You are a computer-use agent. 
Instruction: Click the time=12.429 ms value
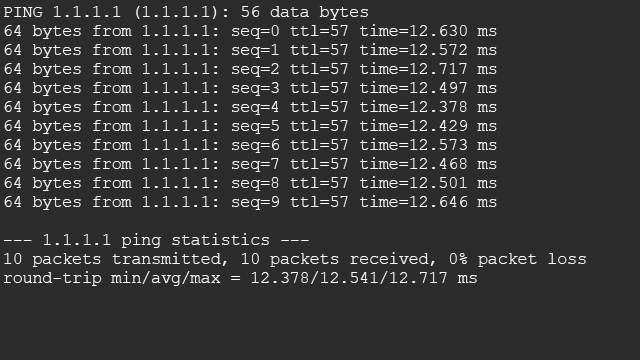(428, 126)
